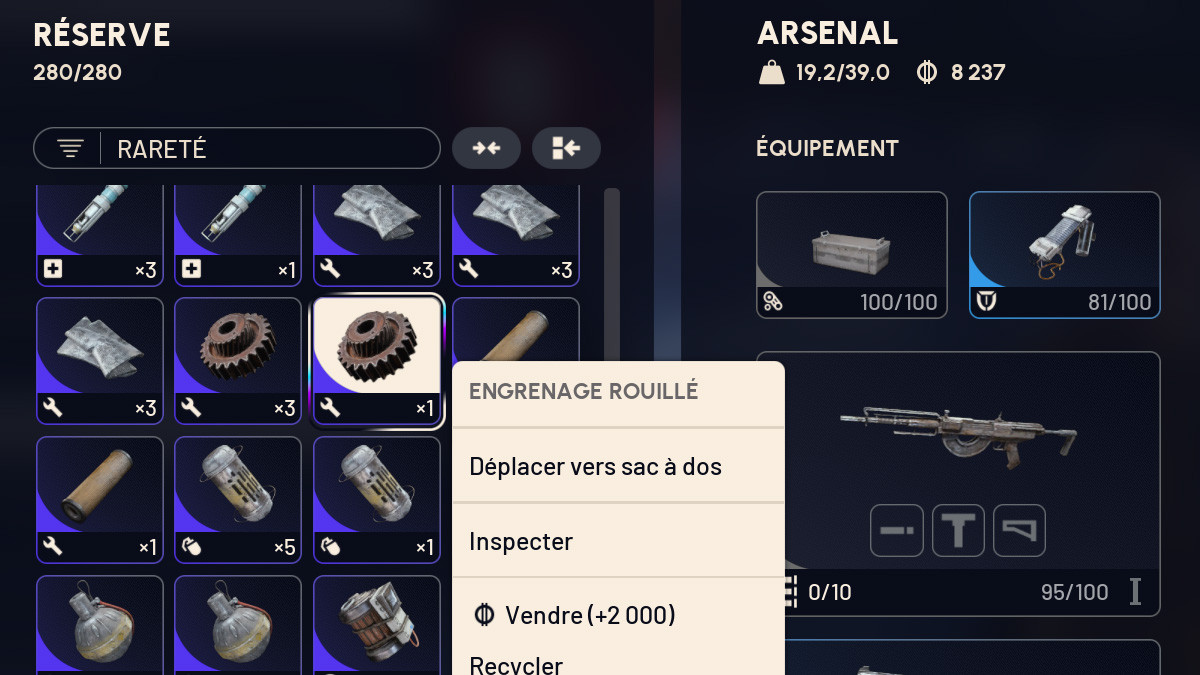The image size is (1200, 675).
Task: Select the muzzle attachment slot icon
Action: click(x=897, y=530)
